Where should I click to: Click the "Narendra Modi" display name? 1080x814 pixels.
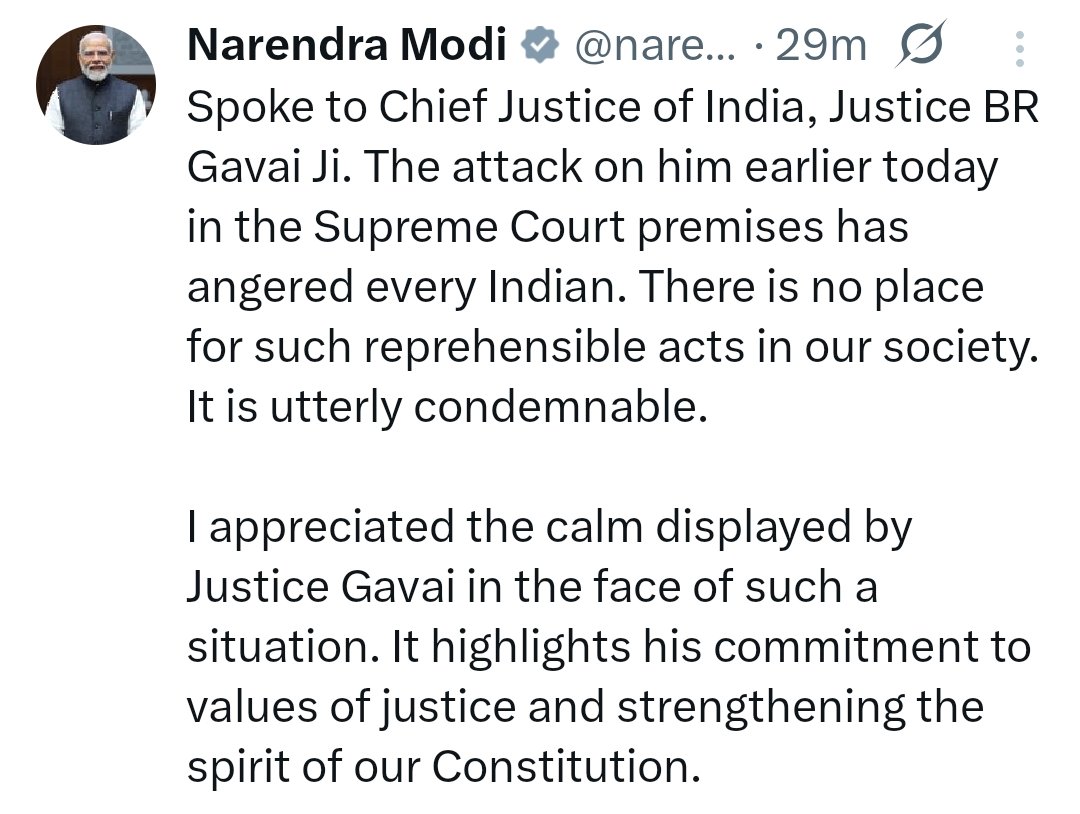(347, 45)
